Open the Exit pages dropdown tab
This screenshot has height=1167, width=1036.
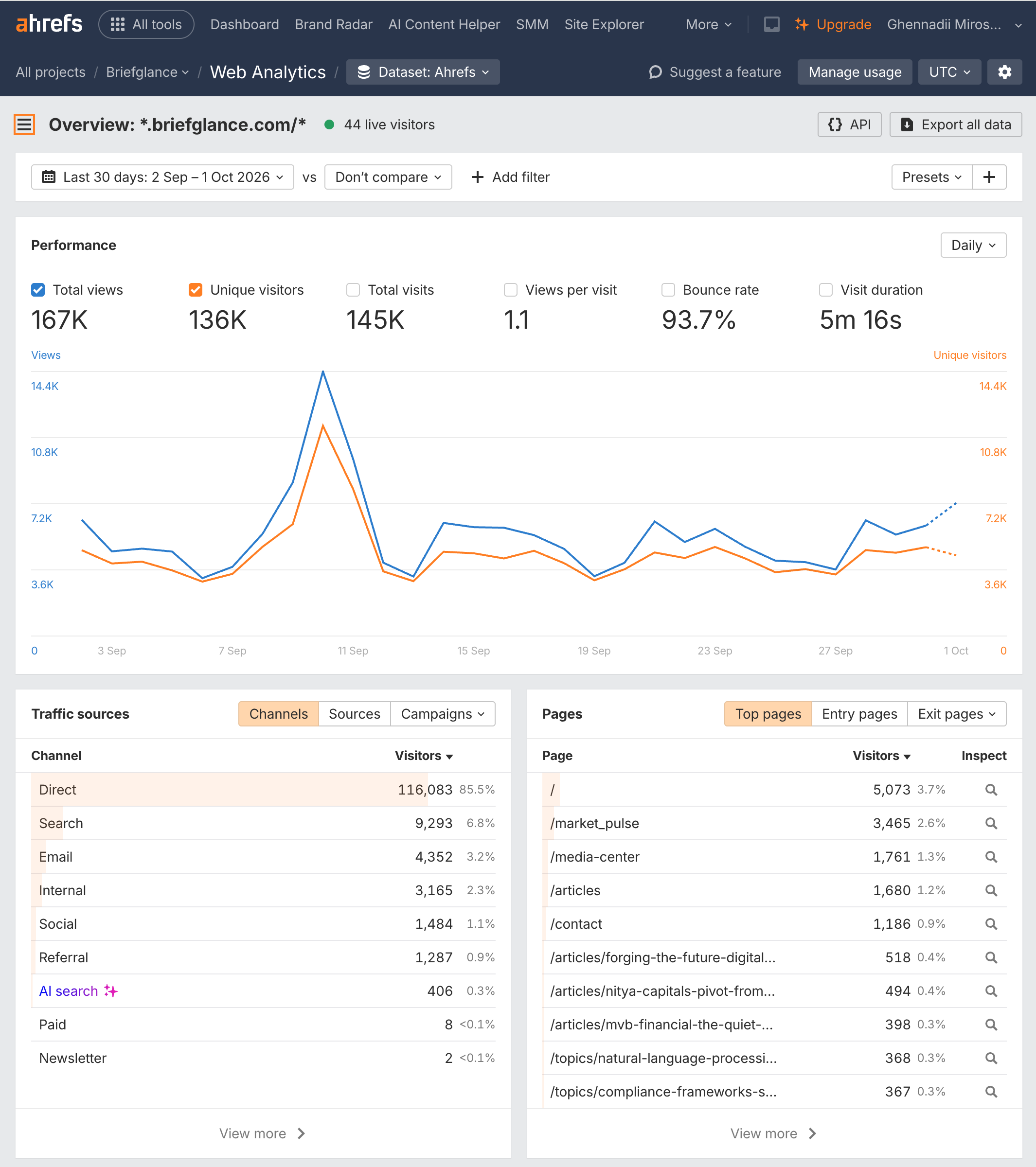click(x=957, y=714)
